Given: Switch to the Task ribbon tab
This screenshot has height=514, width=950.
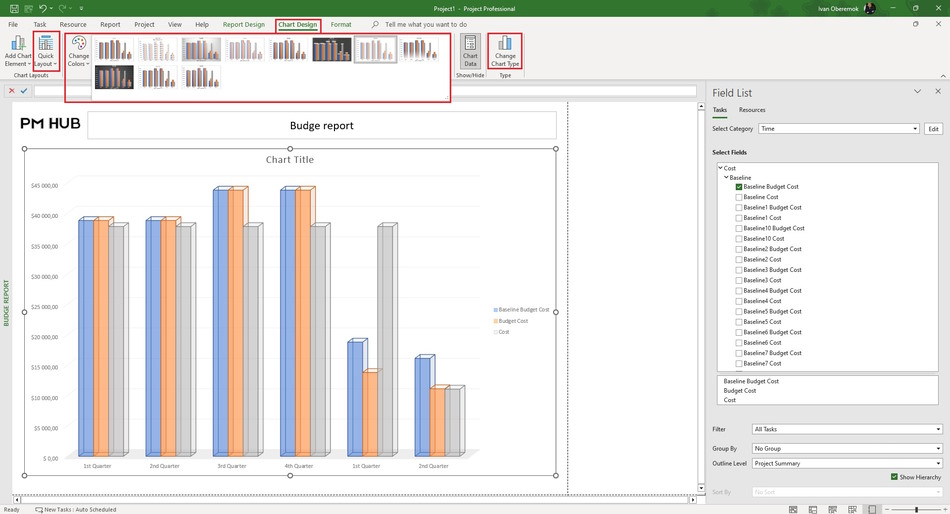Looking at the screenshot, I should tap(40, 24).
